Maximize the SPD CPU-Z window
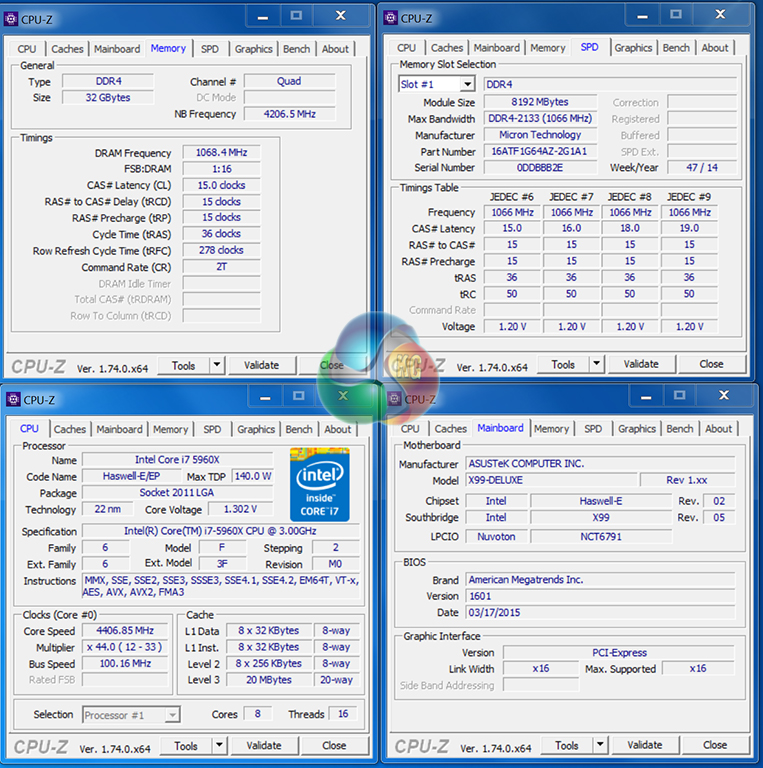The image size is (763, 768). [x=676, y=15]
